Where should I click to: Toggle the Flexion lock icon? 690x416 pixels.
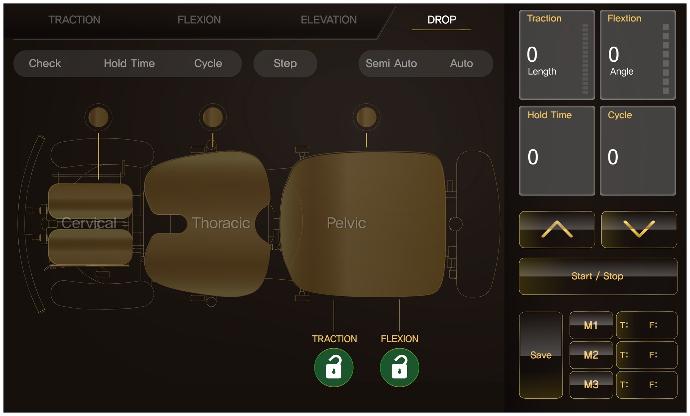click(x=399, y=367)
